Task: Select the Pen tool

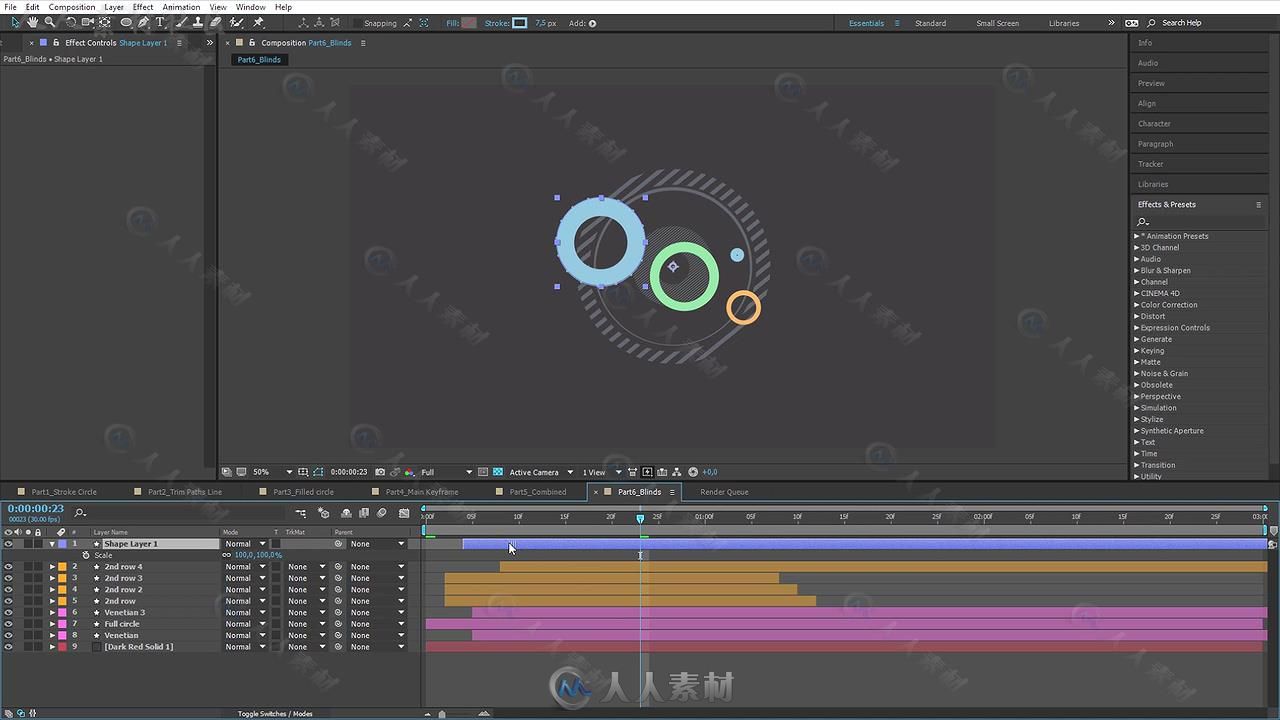Action: (x=144, y=22)
